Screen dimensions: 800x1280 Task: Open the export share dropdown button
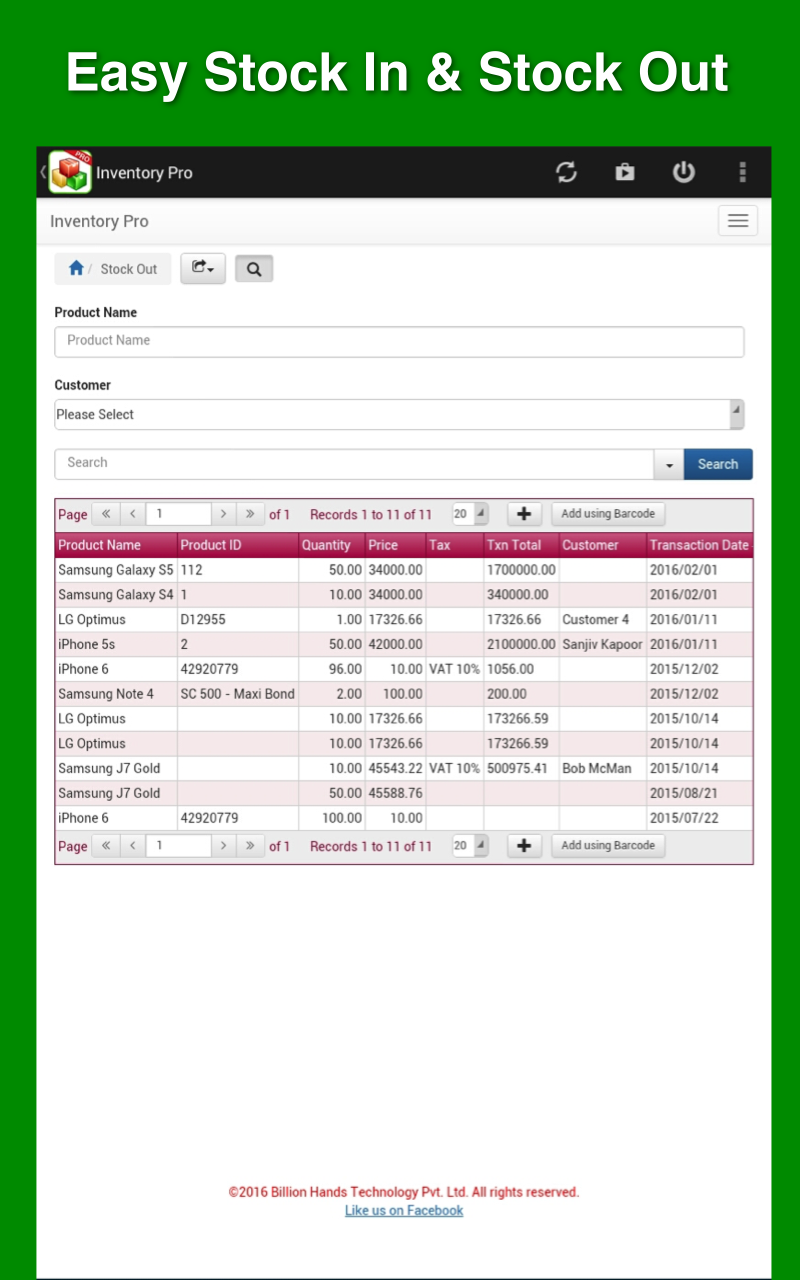(203, 268)
